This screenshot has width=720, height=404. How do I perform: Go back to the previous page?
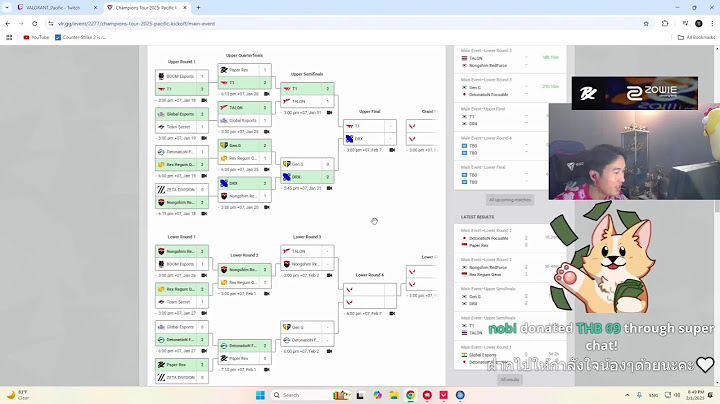[x=8, y=23]
